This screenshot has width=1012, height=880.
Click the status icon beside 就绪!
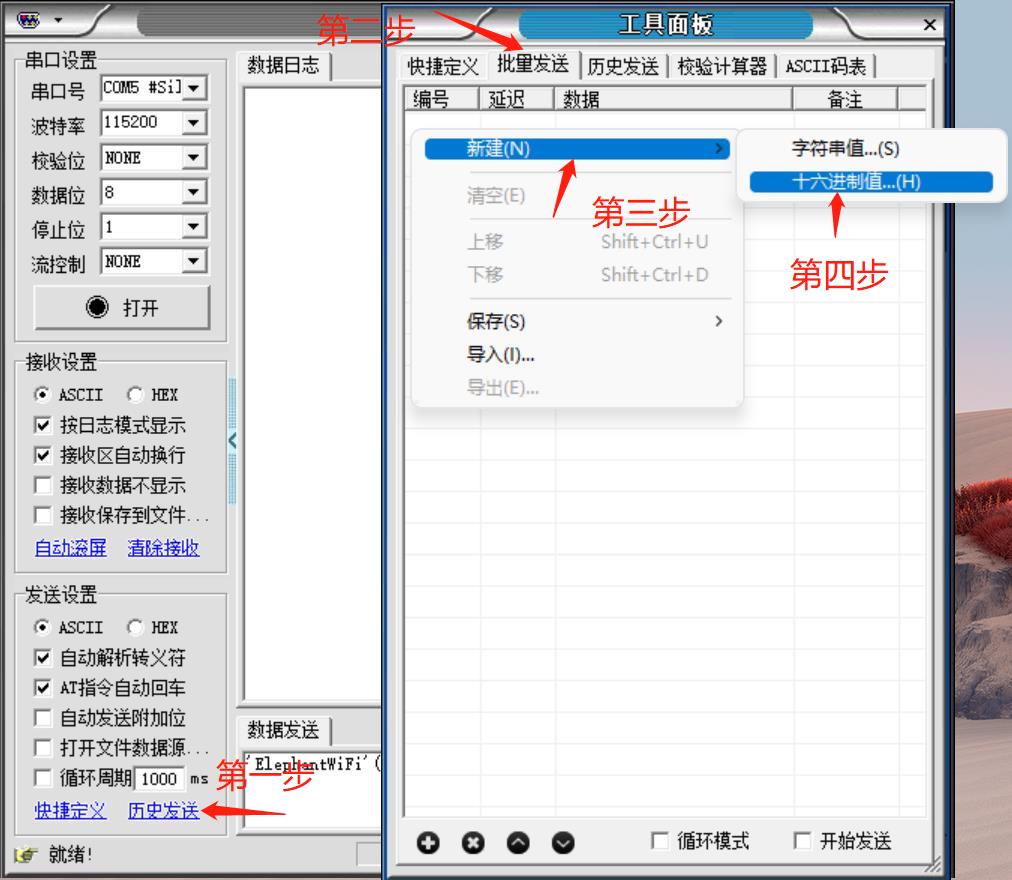(25, 855)
